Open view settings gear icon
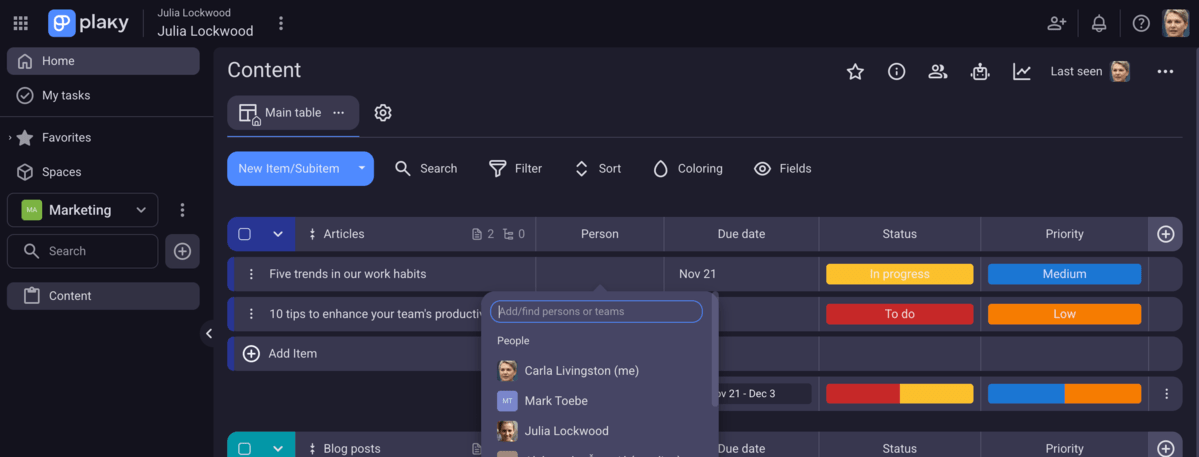The height and width of the screenshot is (457, 1199). (383, 113)
